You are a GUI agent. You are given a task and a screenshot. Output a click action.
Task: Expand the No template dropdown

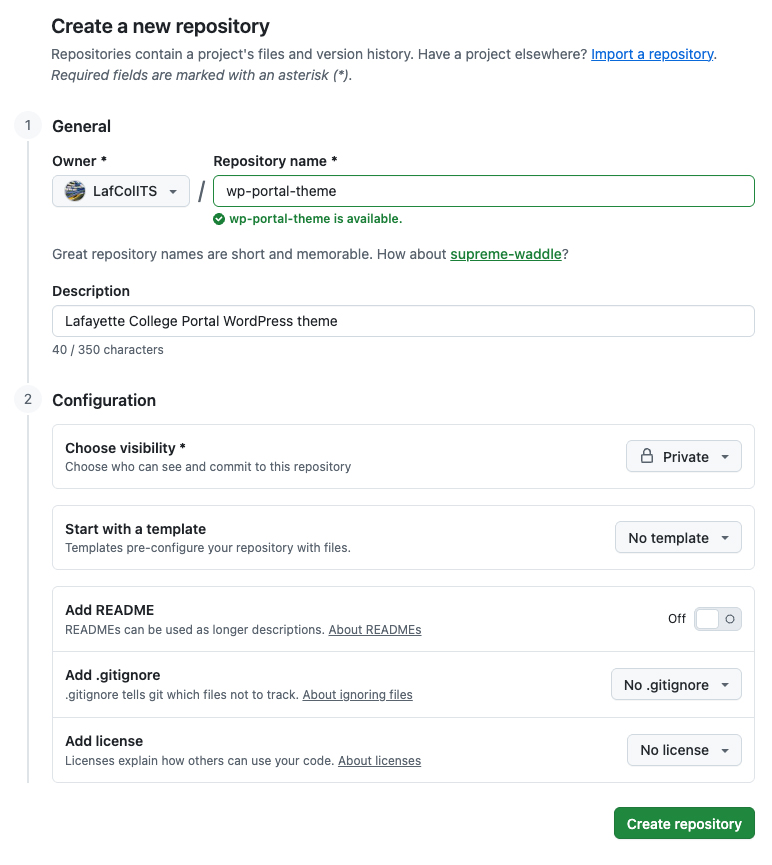pos(678,537)
